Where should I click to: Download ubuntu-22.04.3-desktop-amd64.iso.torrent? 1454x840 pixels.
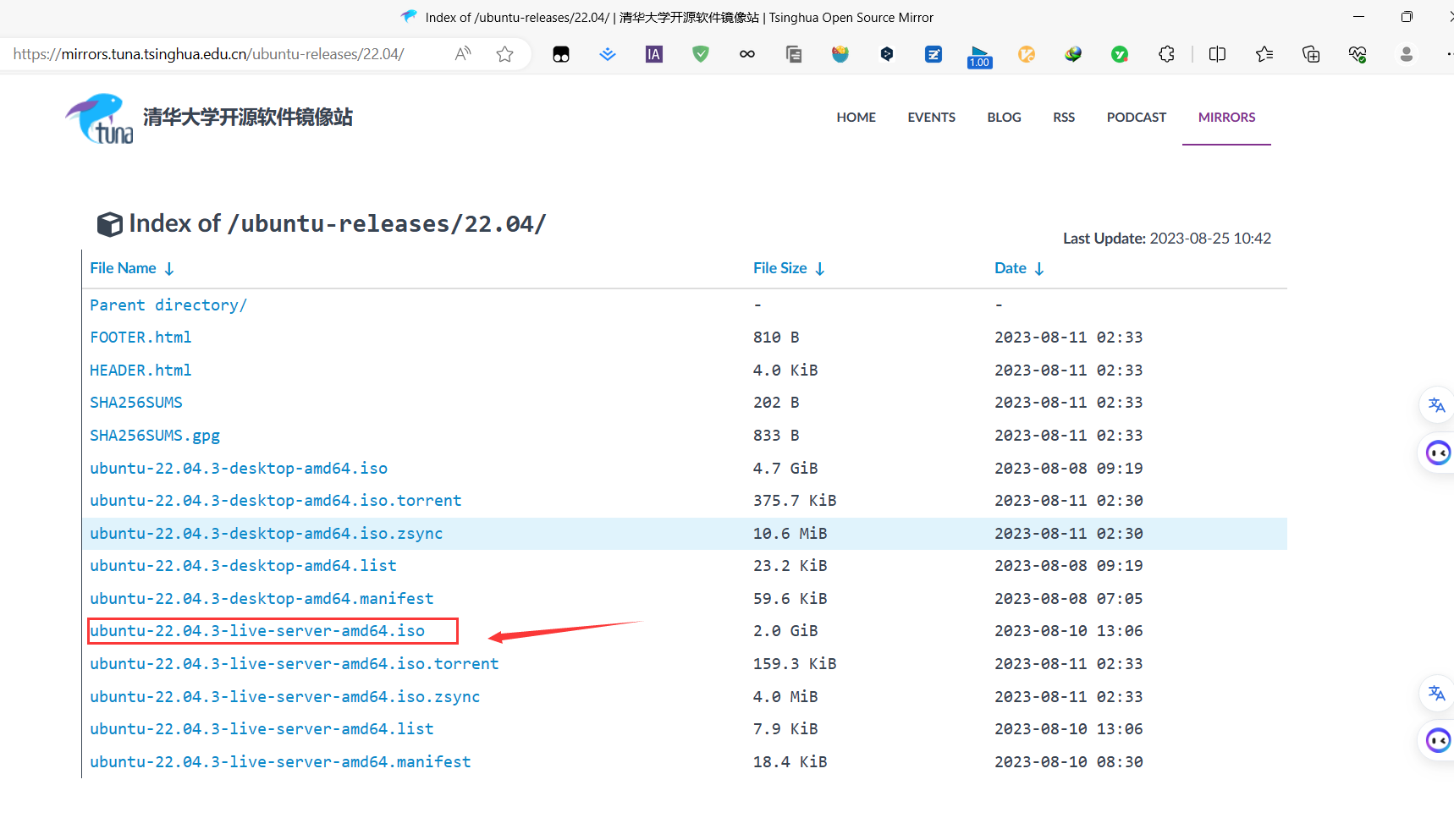click(x=276, y=501)
